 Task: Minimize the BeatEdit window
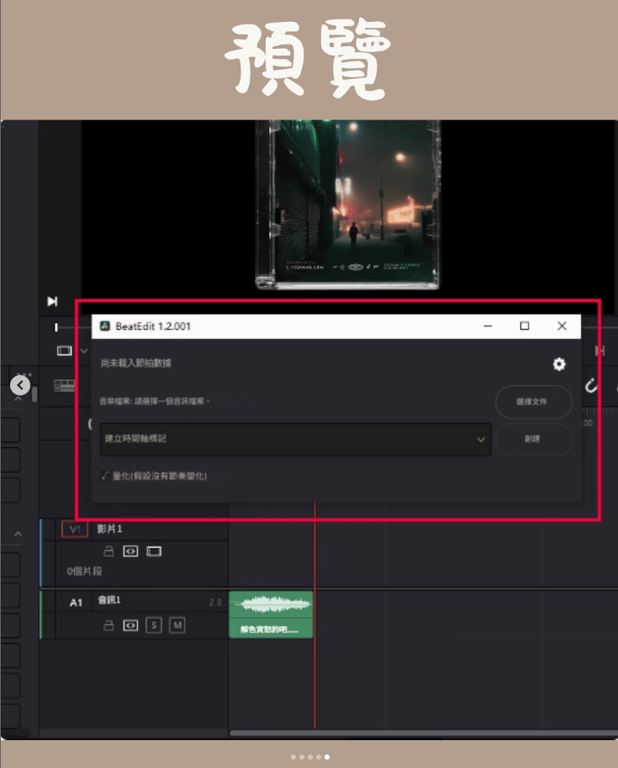(x=488, y=326)
